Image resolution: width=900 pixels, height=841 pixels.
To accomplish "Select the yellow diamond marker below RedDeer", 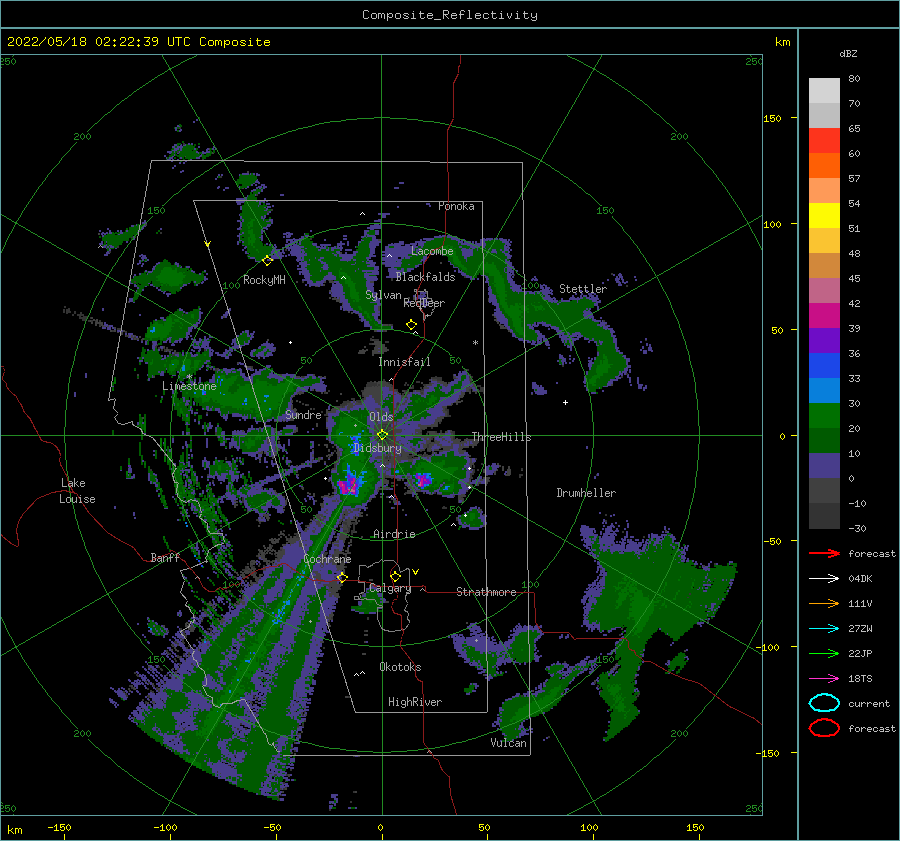I will tap(411, 325).
